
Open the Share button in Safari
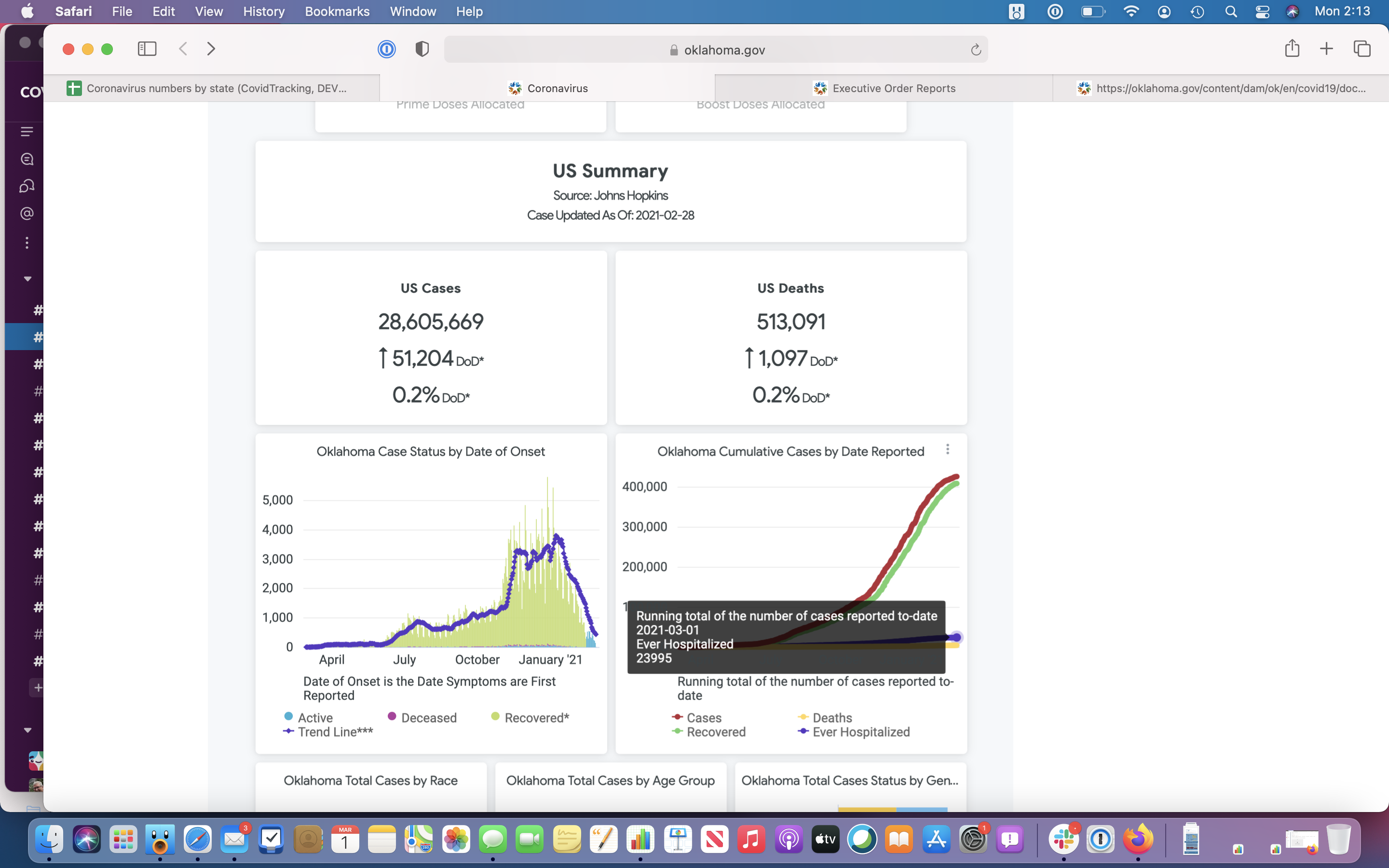(1292, 48)
